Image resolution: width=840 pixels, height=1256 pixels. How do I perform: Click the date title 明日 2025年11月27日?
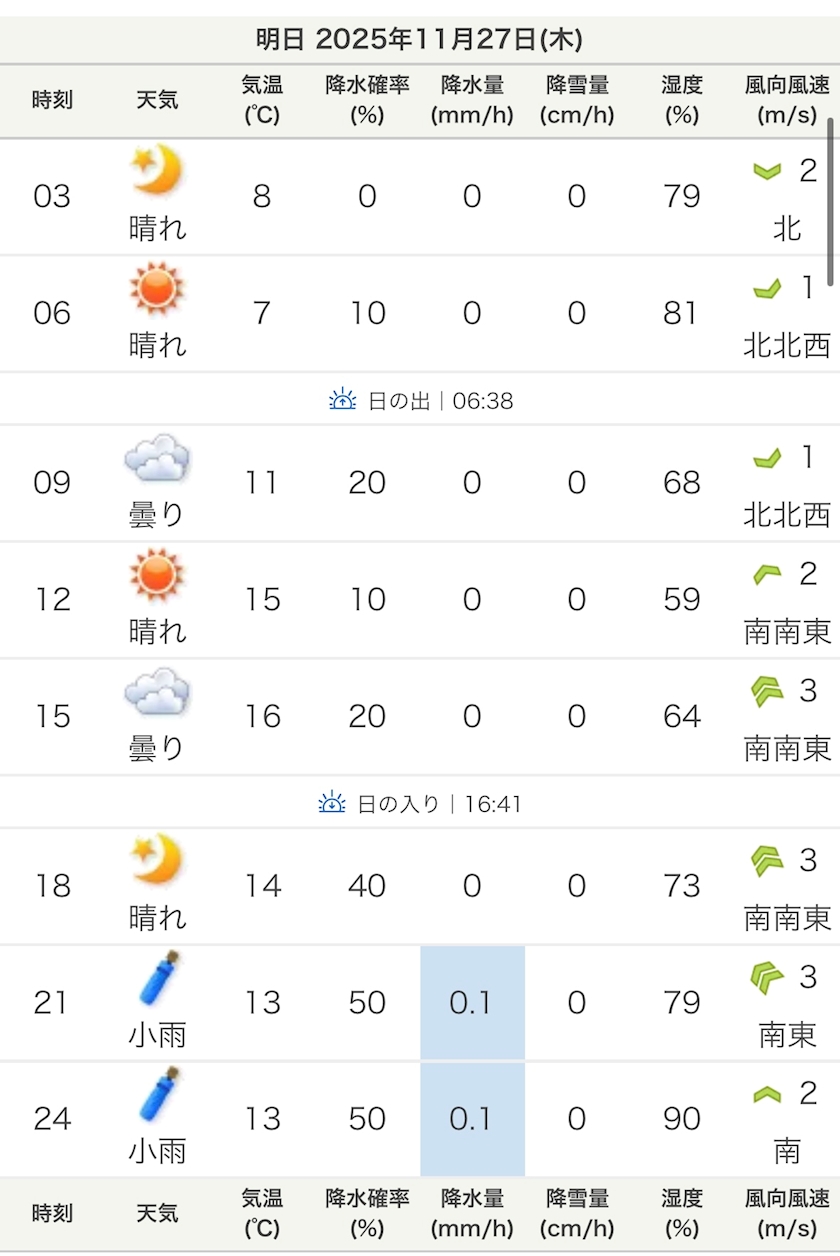click(x=419, y=40)
